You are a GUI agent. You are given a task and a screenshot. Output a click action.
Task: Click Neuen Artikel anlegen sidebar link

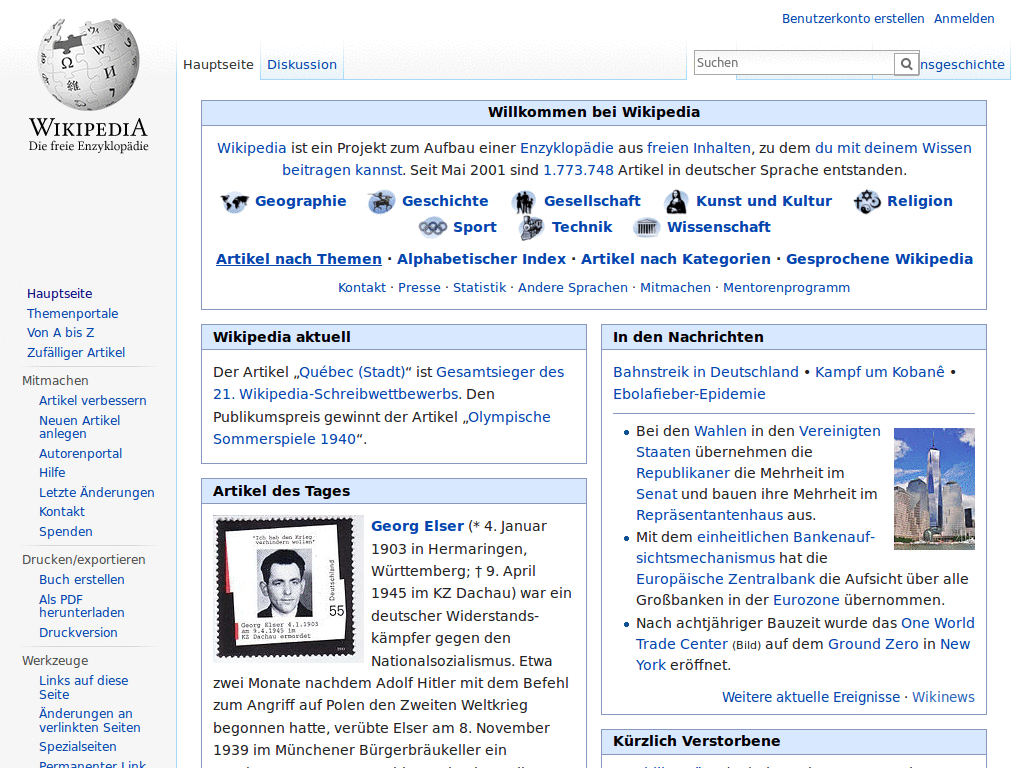click(80, 427)
